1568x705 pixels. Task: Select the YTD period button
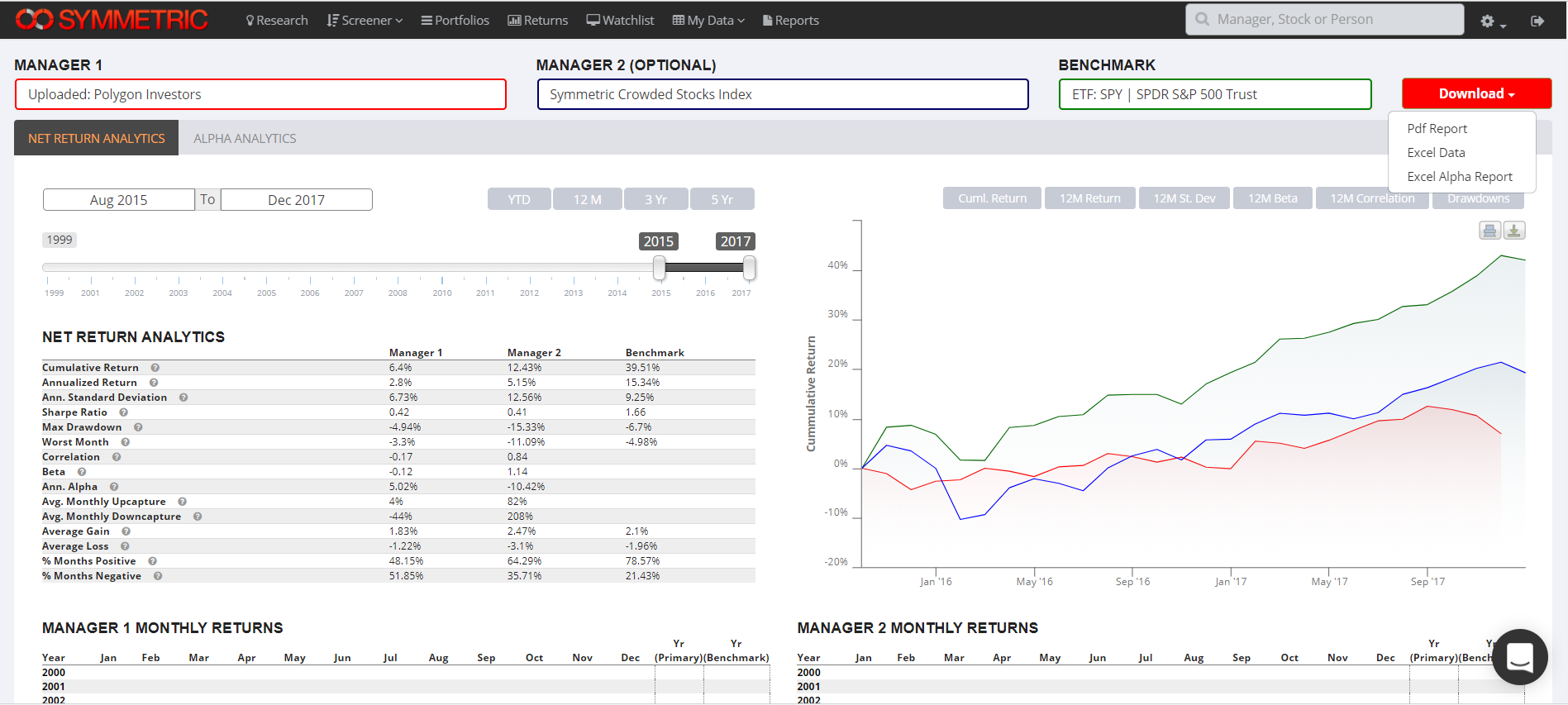[519, 199]
